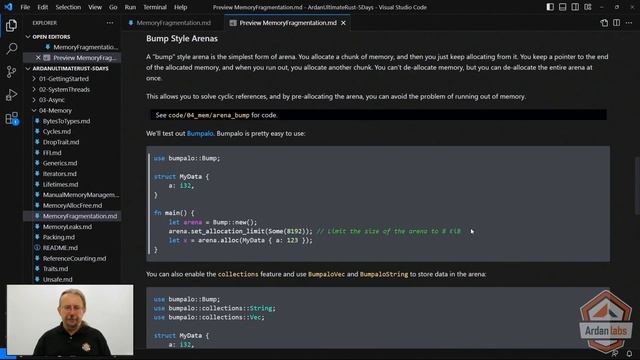Open README.md file
The height and width of the screenshot is (360, 640).
60,247
